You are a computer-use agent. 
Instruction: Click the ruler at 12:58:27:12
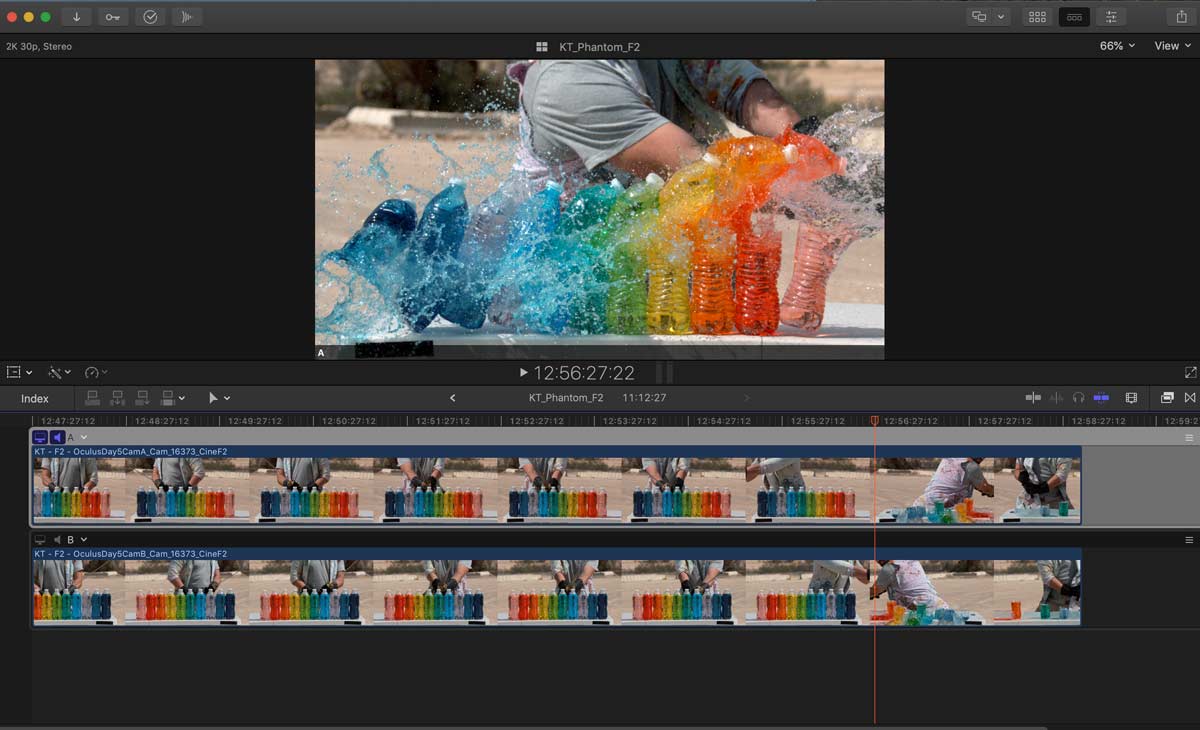[x=1099, y=421]
